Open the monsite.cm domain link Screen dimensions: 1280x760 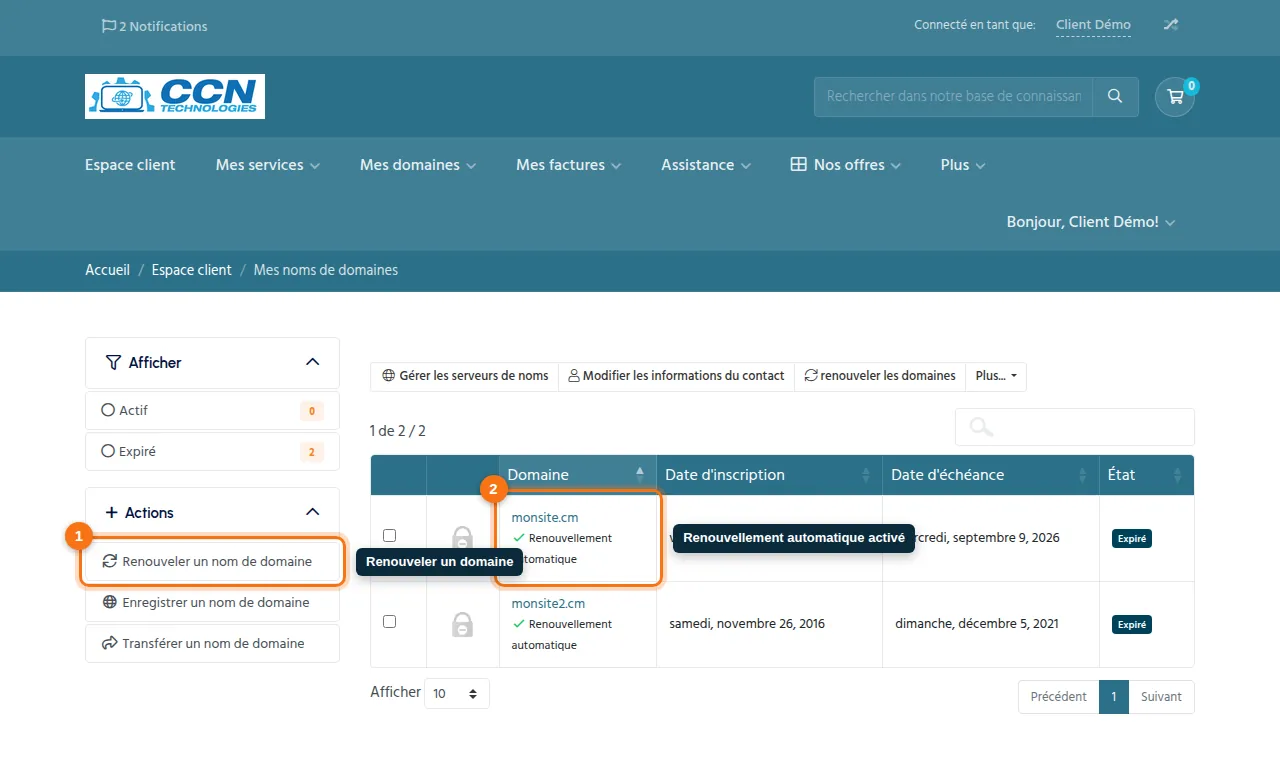coord(545,518)
